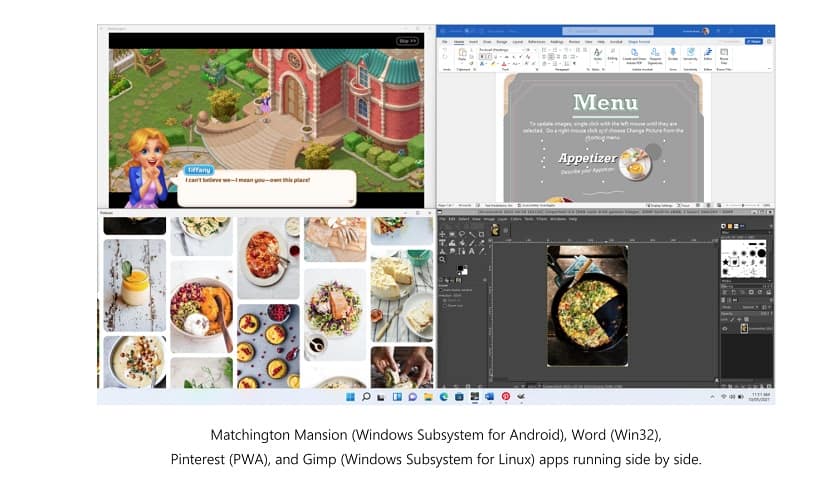Click the Word icon on the taskbar

pos(490,396)
